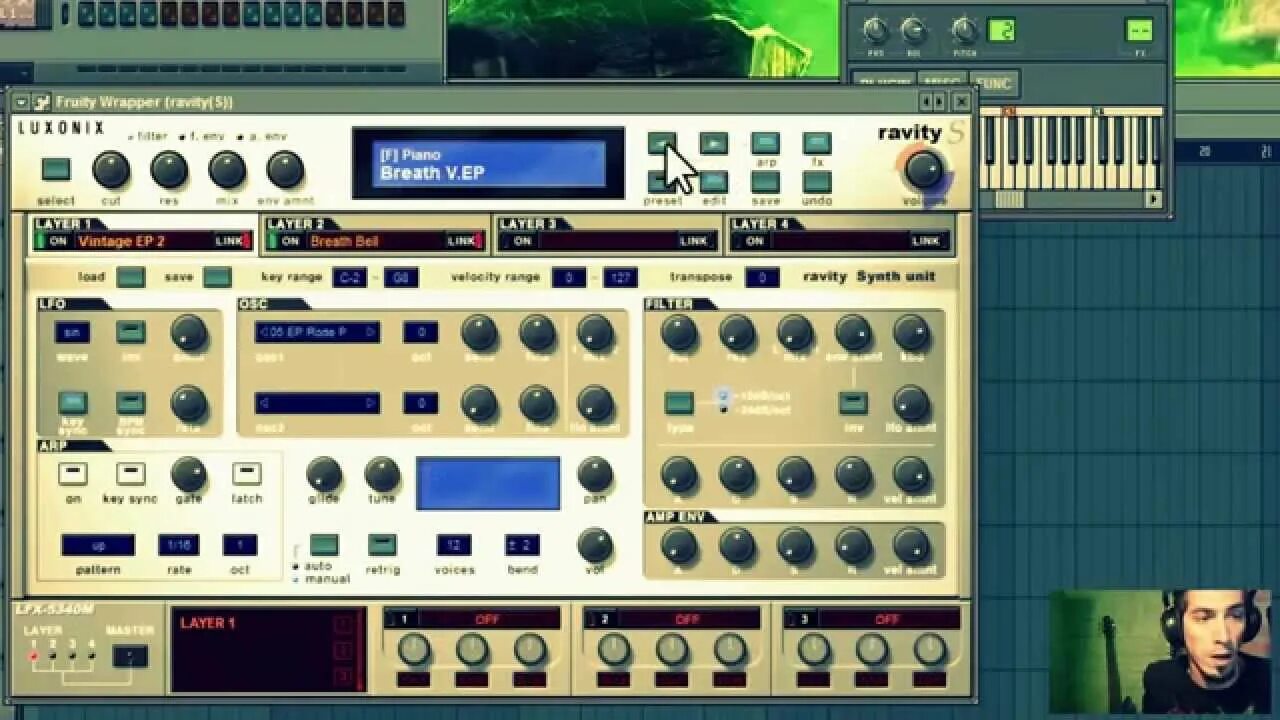Click the preset save button

click(x=765, y=182)
